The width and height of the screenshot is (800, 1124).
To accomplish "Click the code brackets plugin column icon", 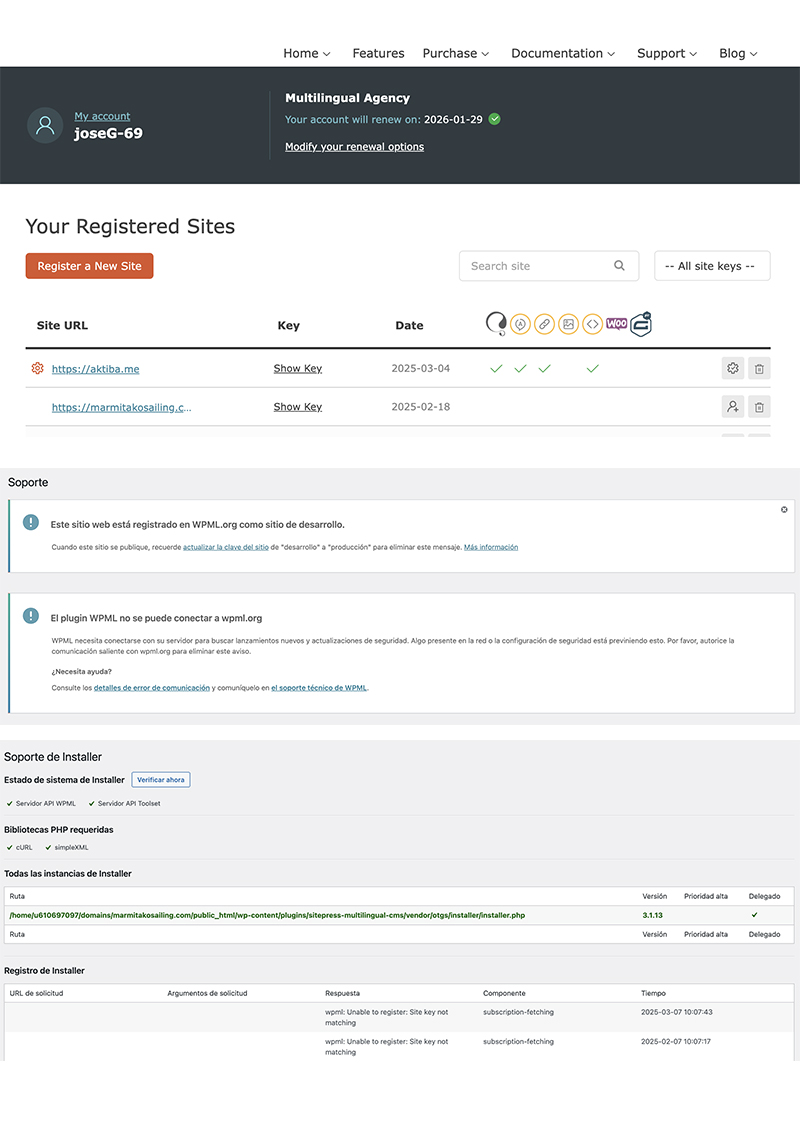I will pos(593,324).
